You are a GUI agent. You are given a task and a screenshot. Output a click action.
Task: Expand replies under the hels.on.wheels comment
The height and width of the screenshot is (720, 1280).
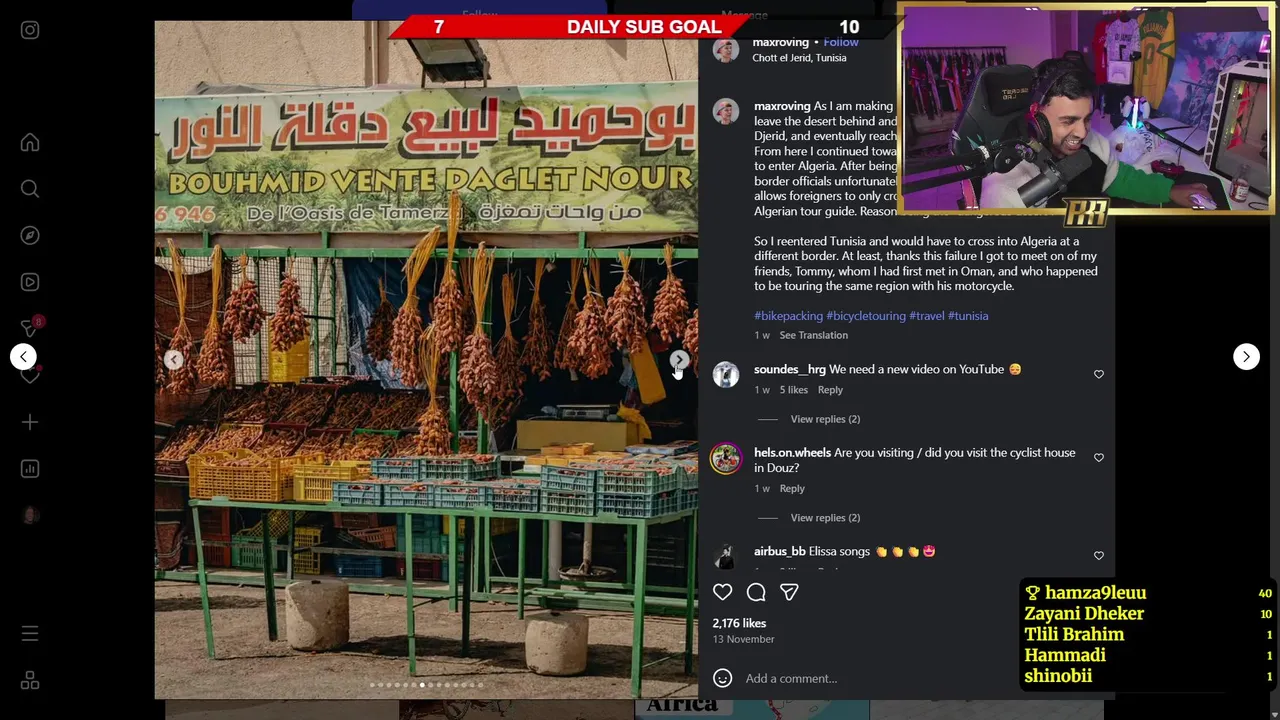click(825, 518)
